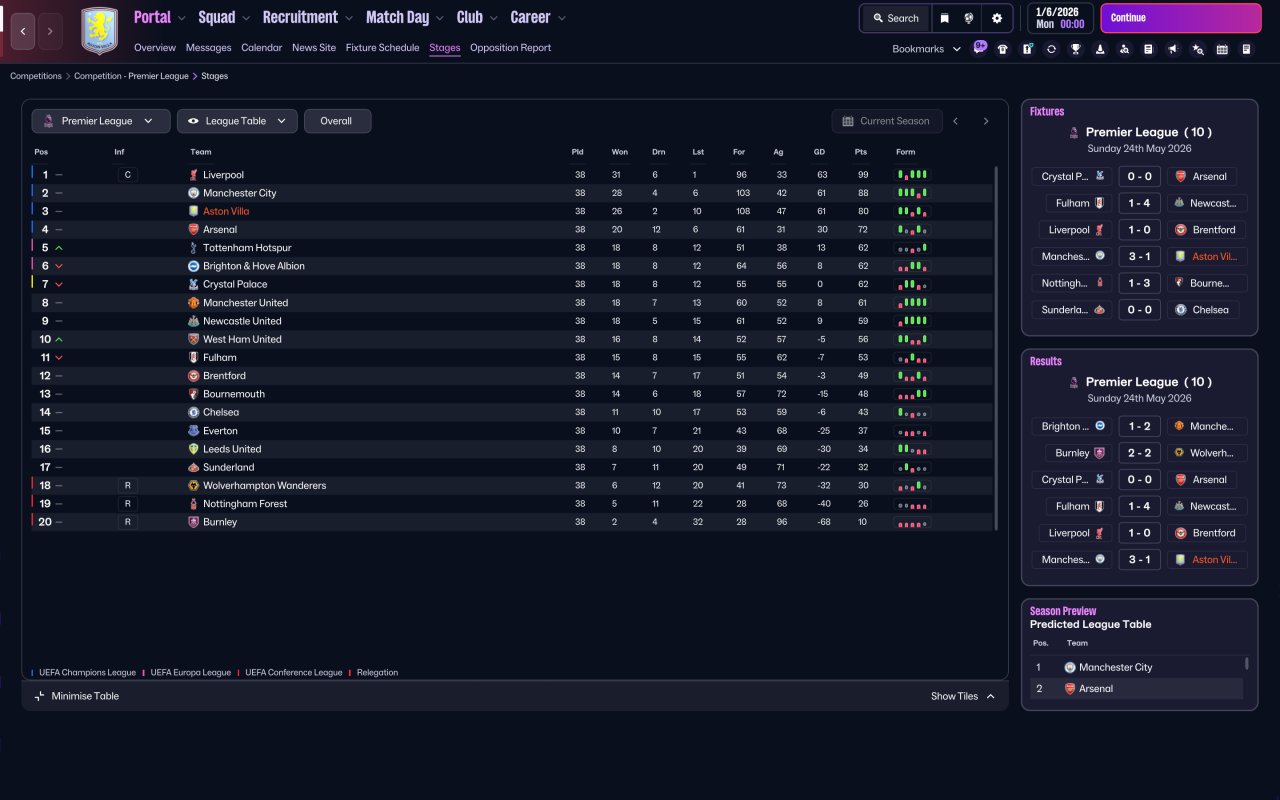Go forward with the right arrow button
This screenshot has width=1280, height=800.
click(x=50, y=31)
